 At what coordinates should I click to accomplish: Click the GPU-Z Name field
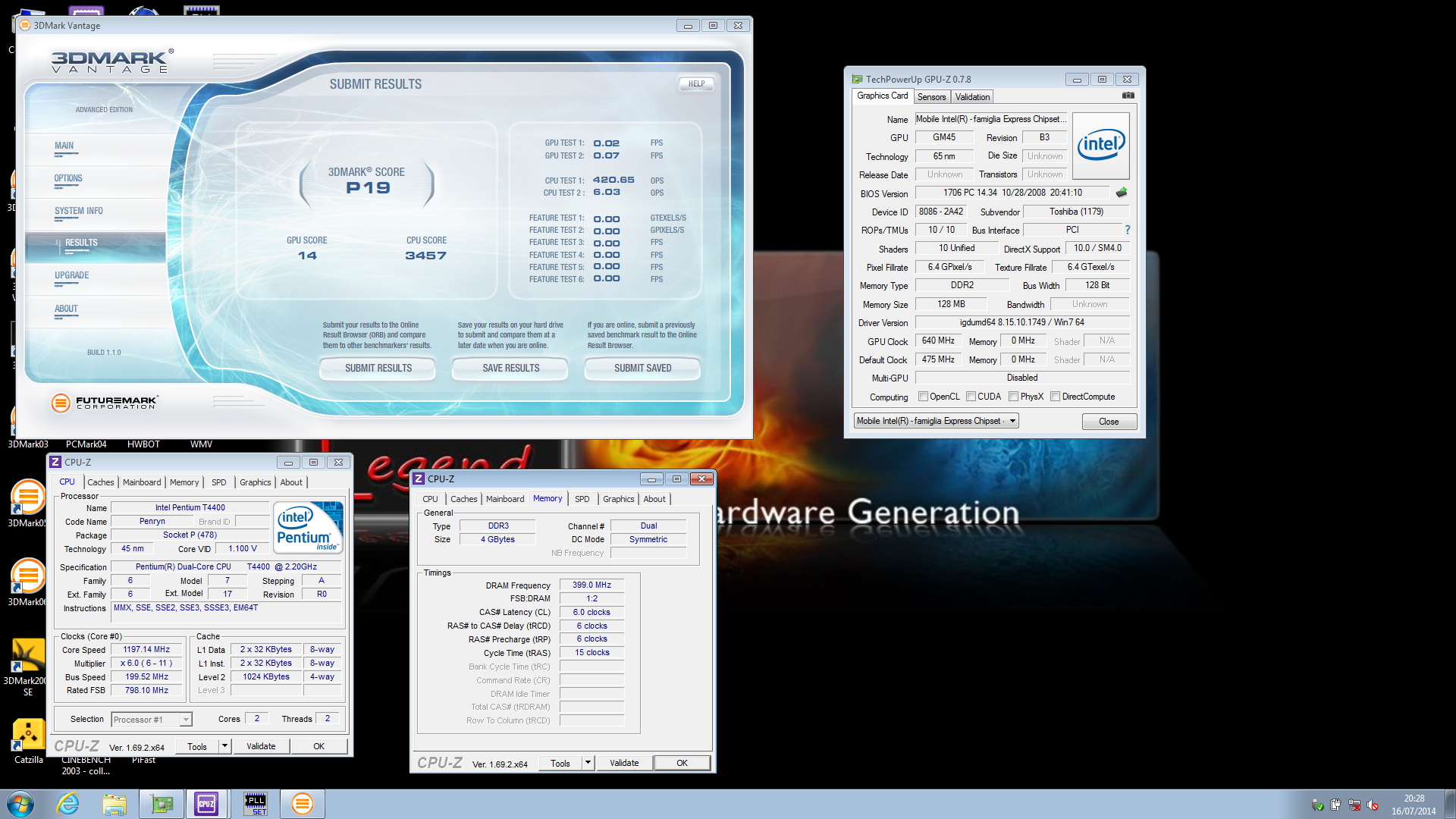990,119
